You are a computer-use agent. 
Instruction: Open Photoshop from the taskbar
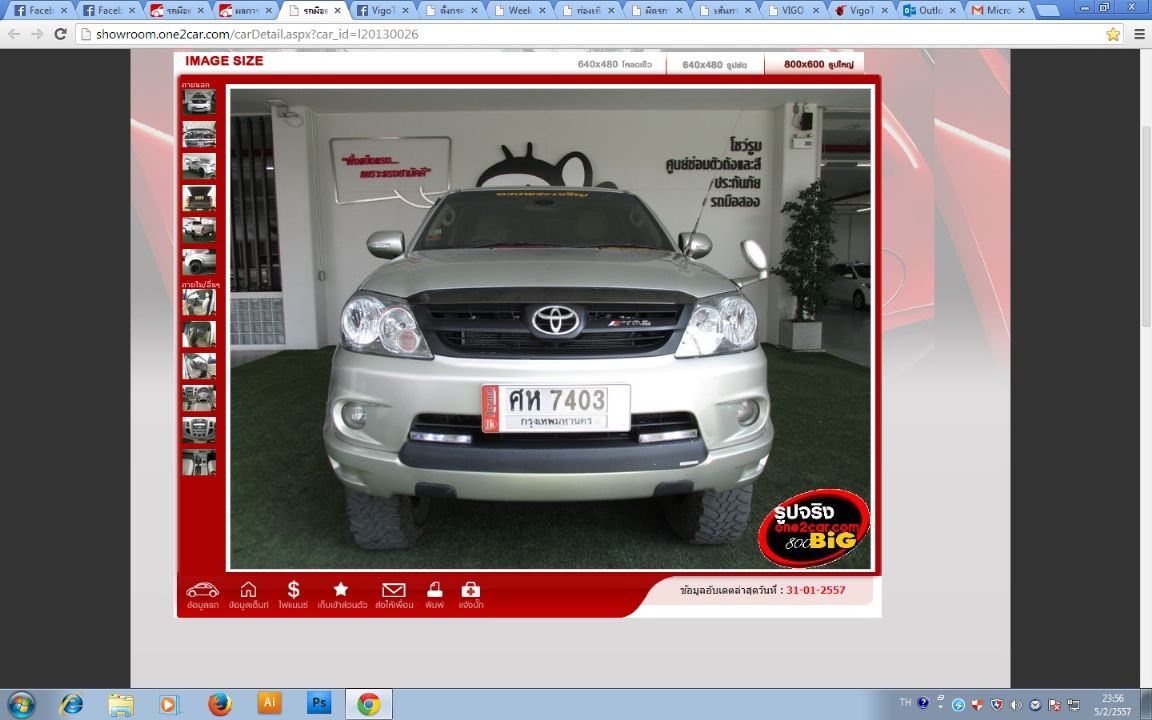[x=319, y=704]
